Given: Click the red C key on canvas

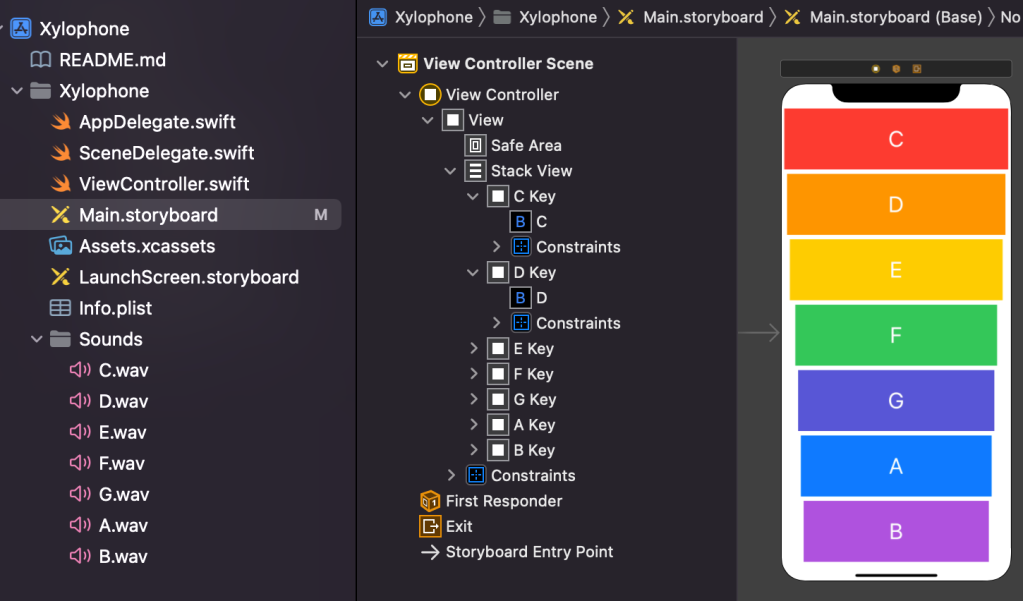Looking at the screenshot, I should tap(895, 139).
